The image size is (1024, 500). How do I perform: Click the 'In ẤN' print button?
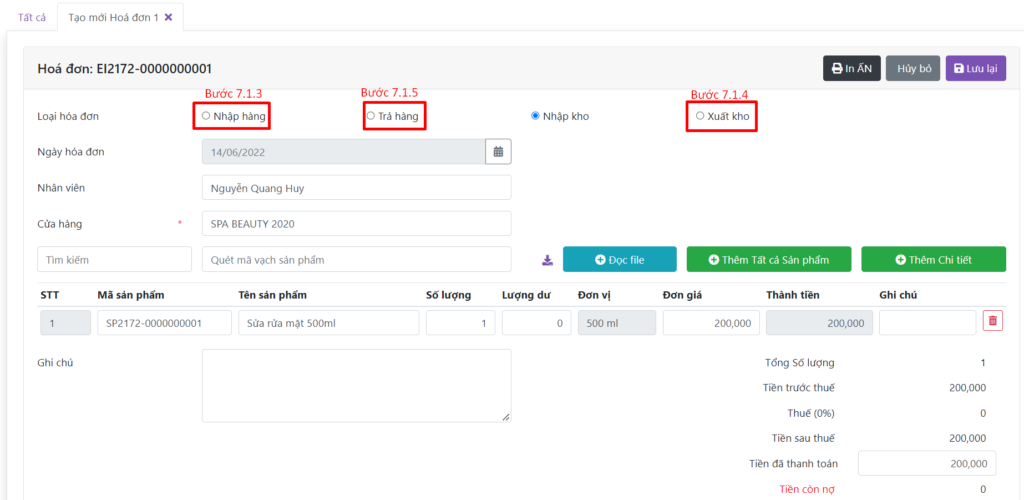click(x=851, y=68)
